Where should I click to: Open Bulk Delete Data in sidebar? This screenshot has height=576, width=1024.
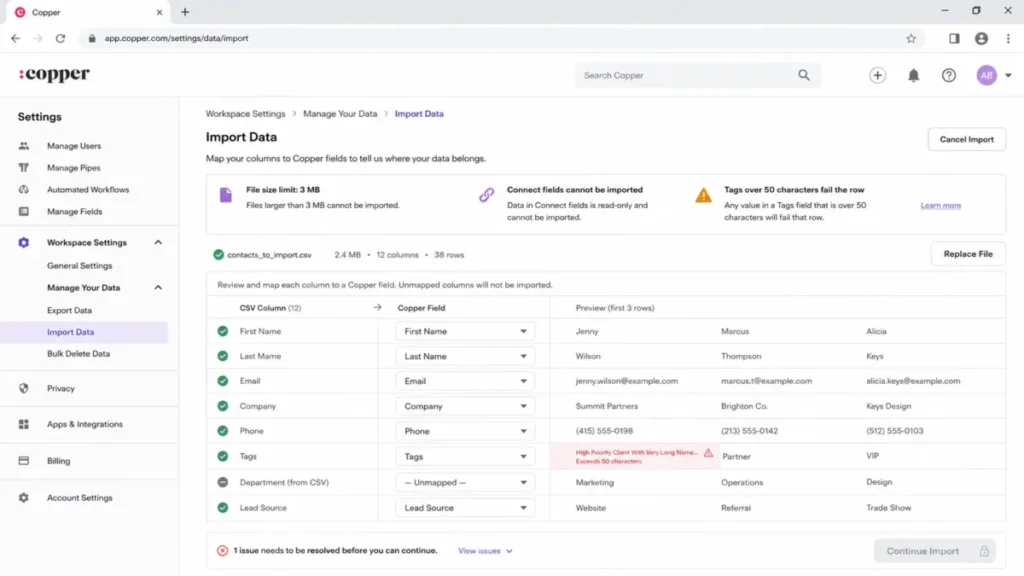click(78, 353)
